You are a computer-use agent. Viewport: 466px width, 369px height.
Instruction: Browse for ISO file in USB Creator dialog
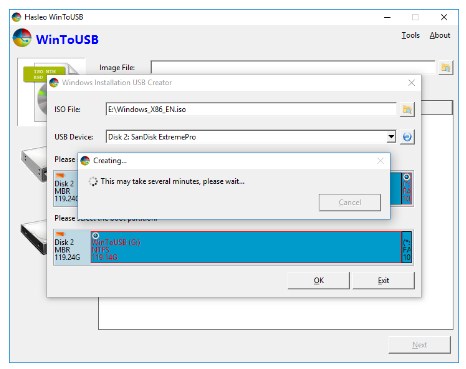tap(407, 109)
